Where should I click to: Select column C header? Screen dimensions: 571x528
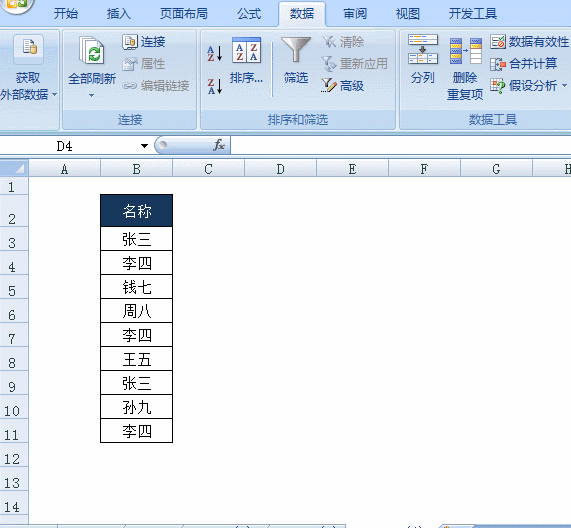click(208, 169)
